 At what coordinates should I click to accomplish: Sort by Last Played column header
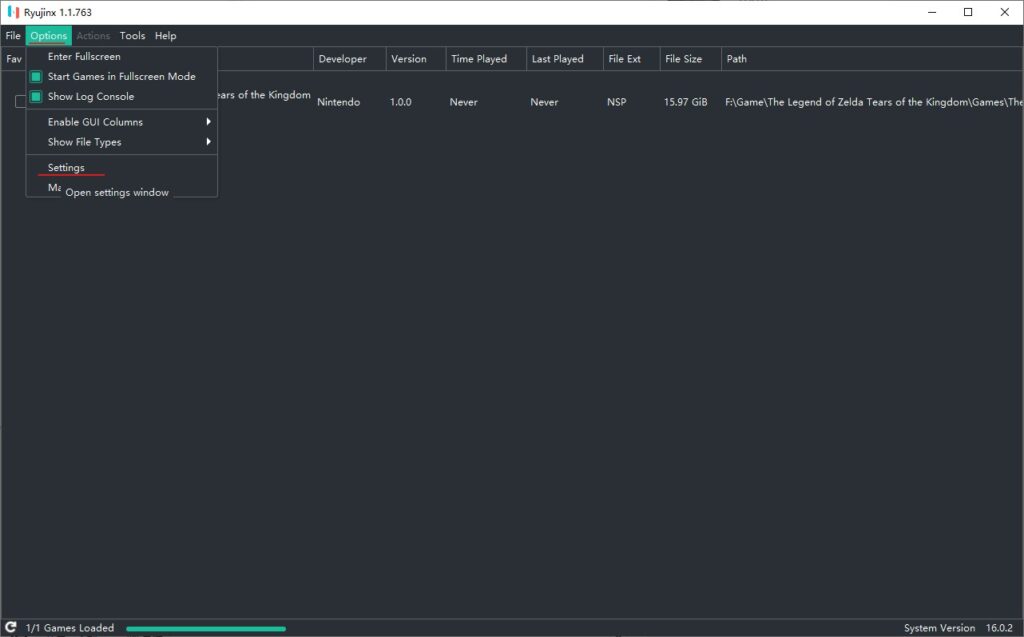[x=565, y=59]
